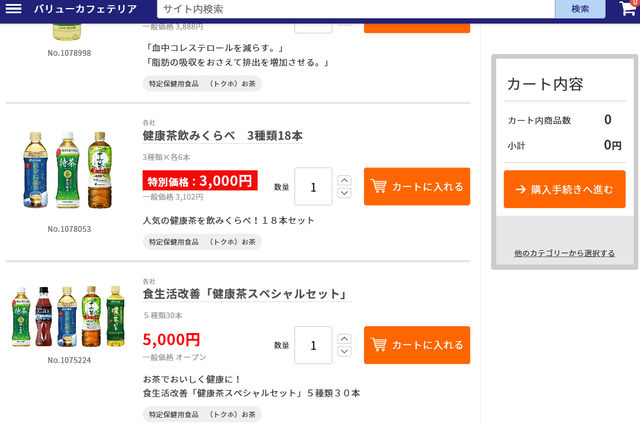Click バリューカフェテリア site logo text
The height and width of the screenshot is (424, 640).
[85, 9]
